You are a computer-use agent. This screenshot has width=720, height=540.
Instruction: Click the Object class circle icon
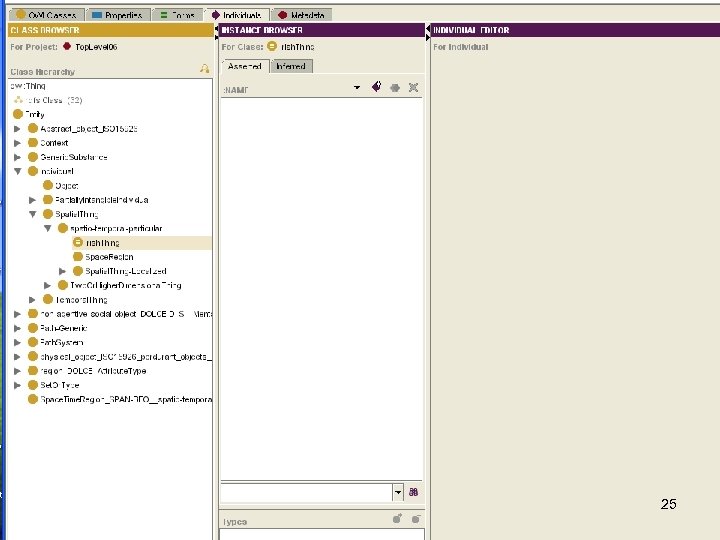(x=48, y=185)
